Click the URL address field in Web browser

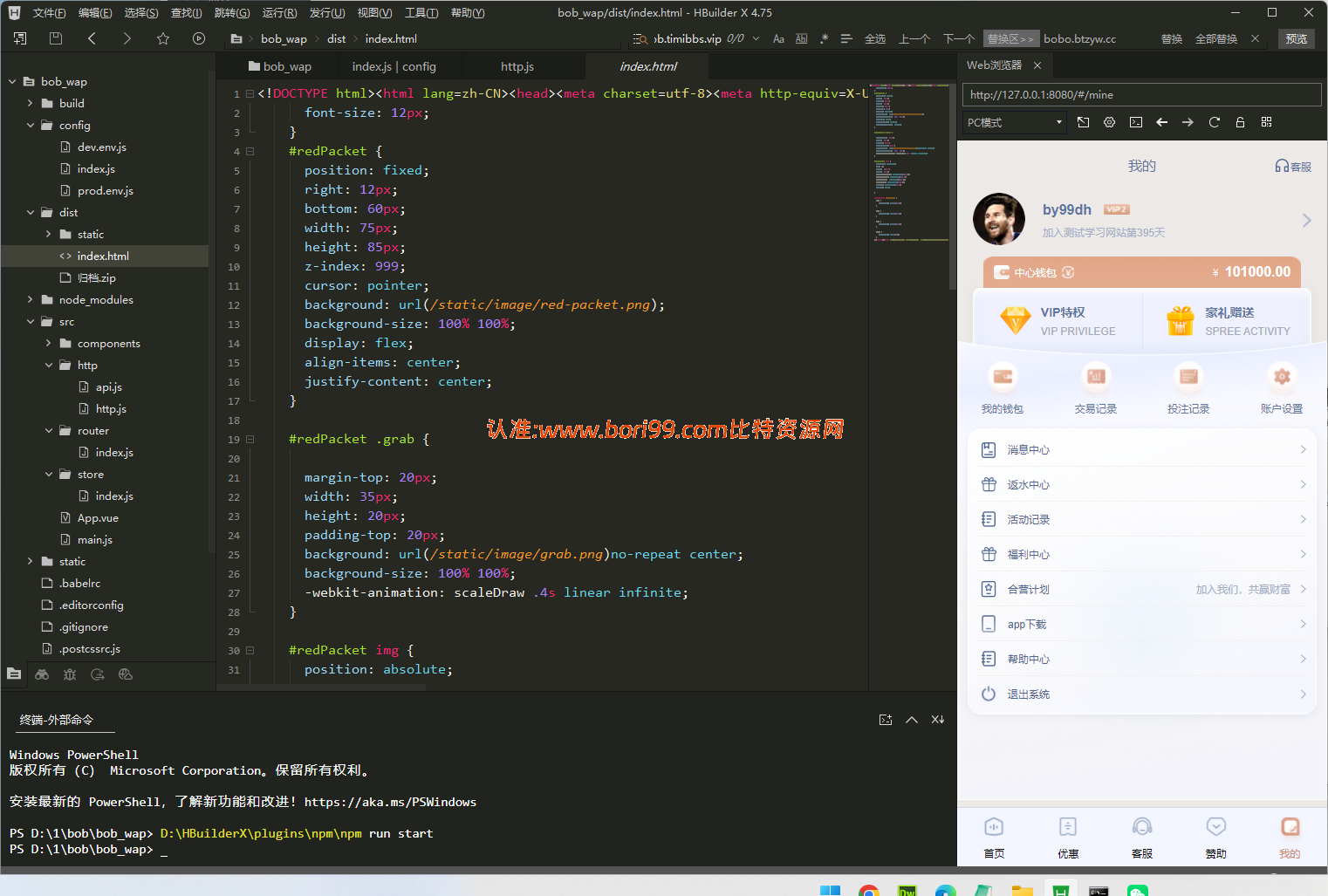1141,94
